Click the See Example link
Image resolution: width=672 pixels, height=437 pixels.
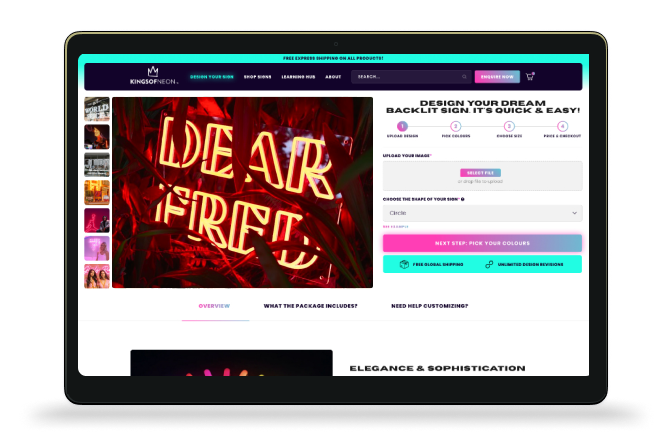[396, 227]
